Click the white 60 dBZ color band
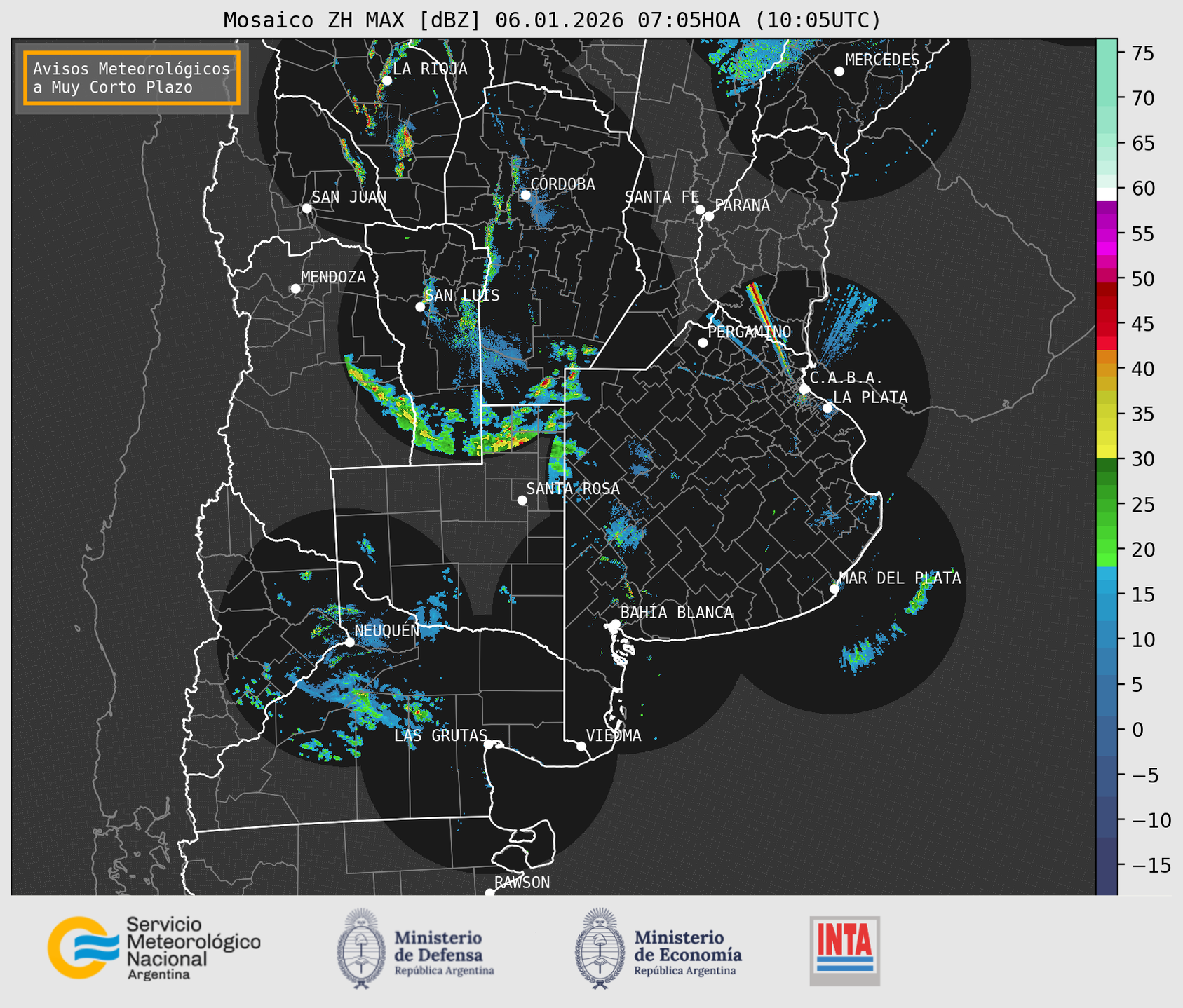Image resolution: width=1183 pixels, height=1008 pixels. (x=1107, y=194)
